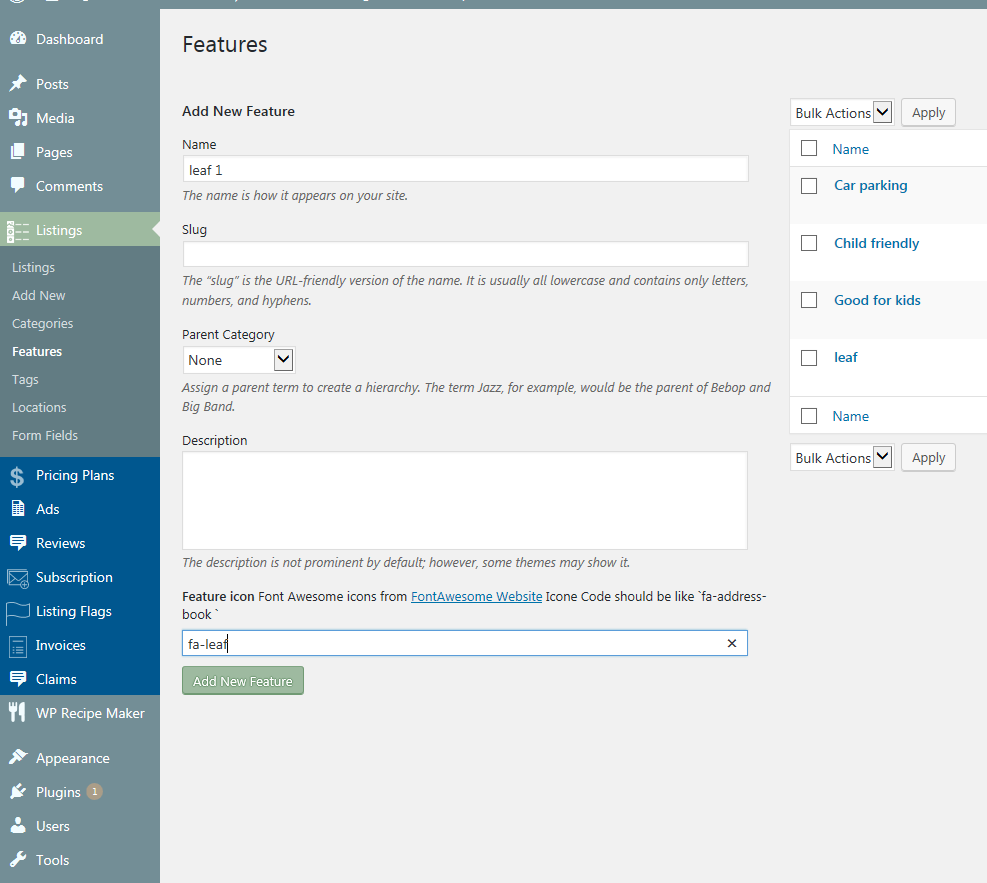Viewport: 987px width, 883px height.
Task: Open the Dashboard icon in sidebar
Action: tap(18, 38)
